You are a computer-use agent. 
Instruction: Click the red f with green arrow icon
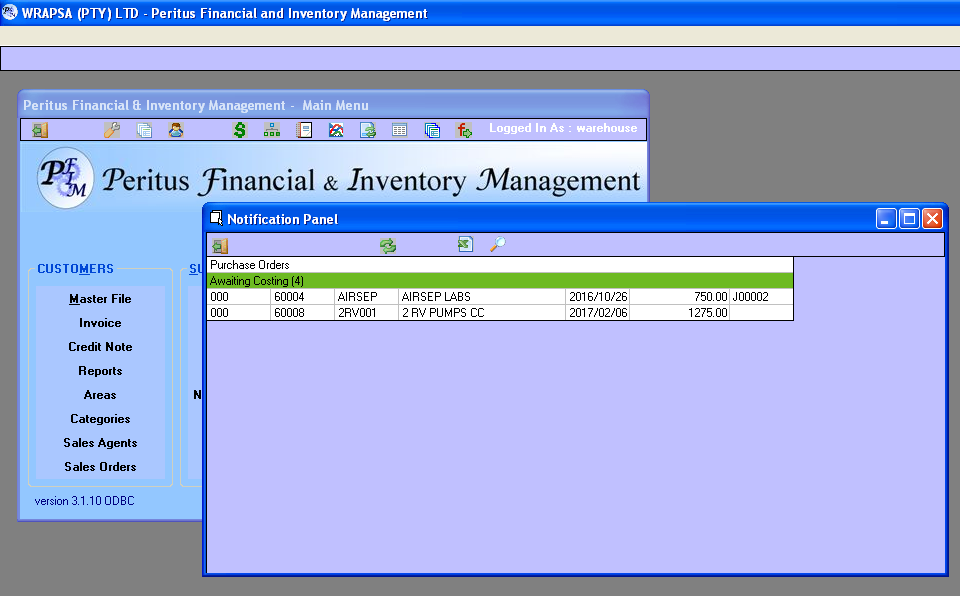pyautogui.click(x=464, y=130)
